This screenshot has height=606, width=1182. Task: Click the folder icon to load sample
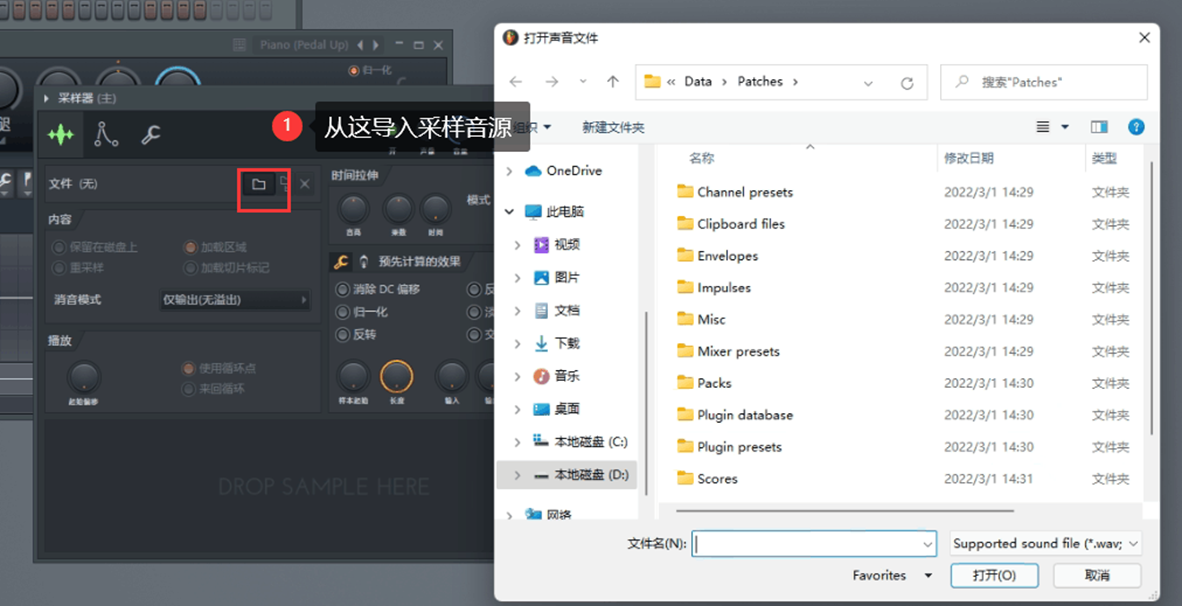[259, 184]
